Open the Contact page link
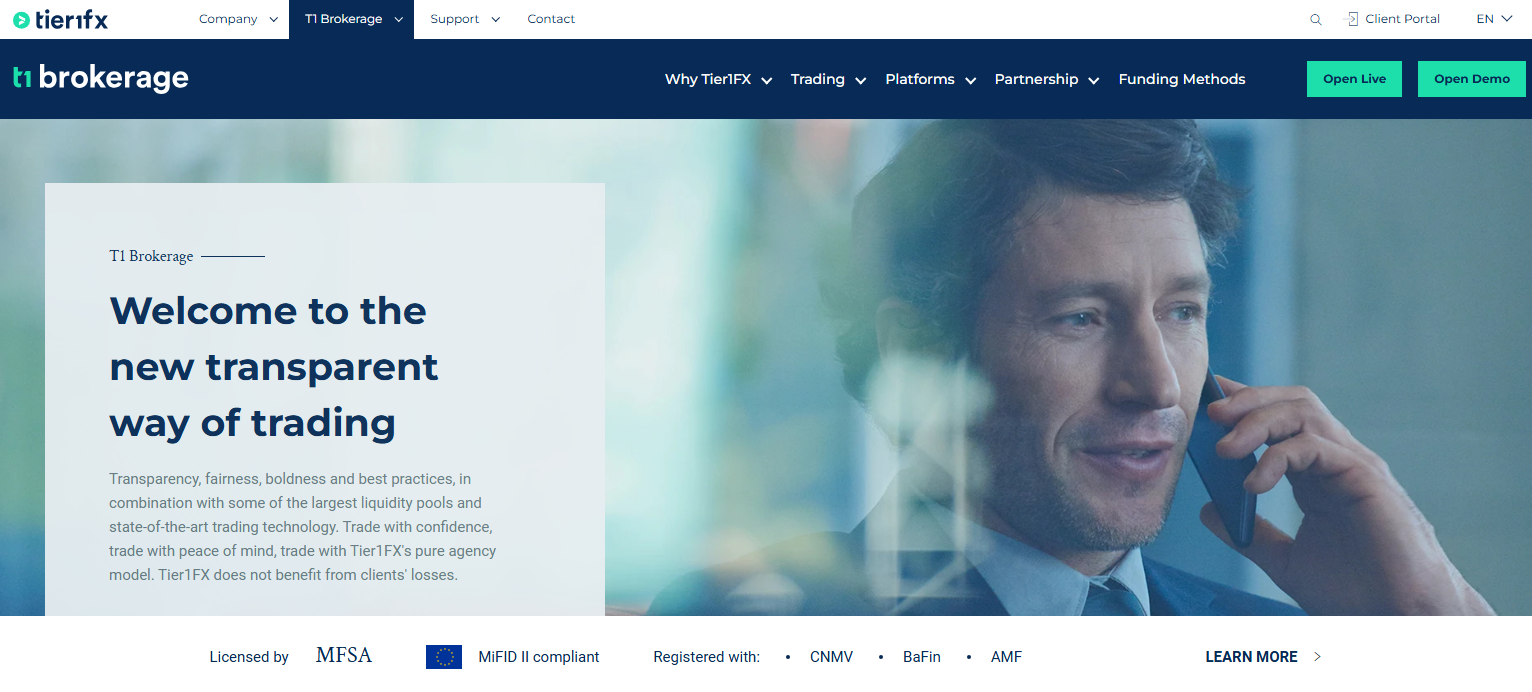This screenshot has height=692, width=1532. (x=551, y=19)
